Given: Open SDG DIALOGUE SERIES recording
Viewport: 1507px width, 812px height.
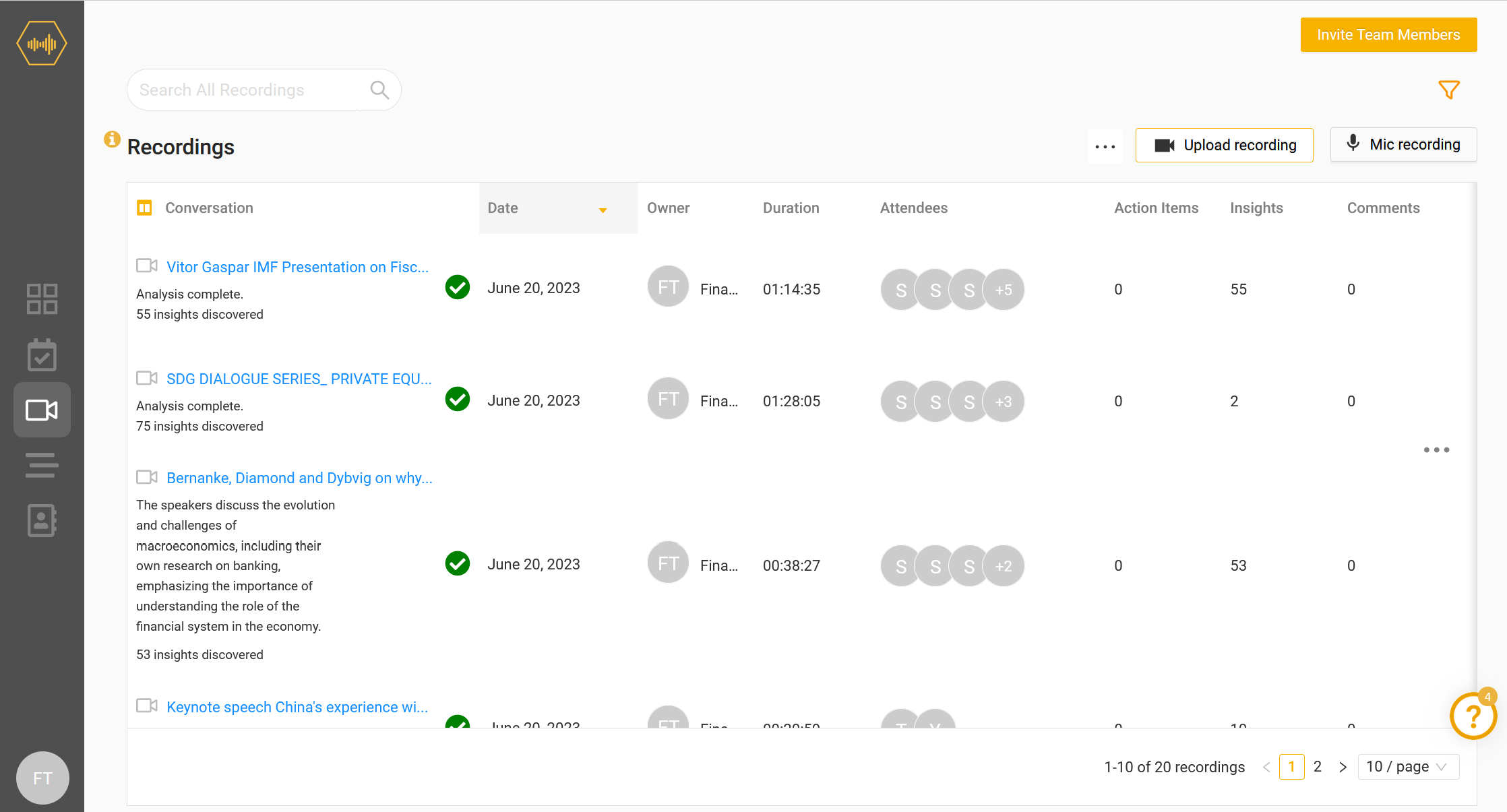Looking at the screenshot, I should [x=299, y=379].
